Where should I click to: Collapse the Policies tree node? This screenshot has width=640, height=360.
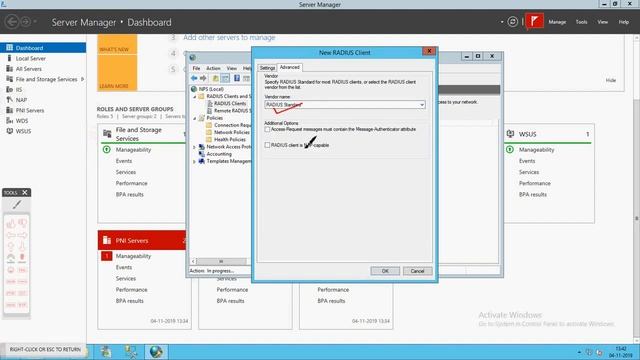coord(195,118)
